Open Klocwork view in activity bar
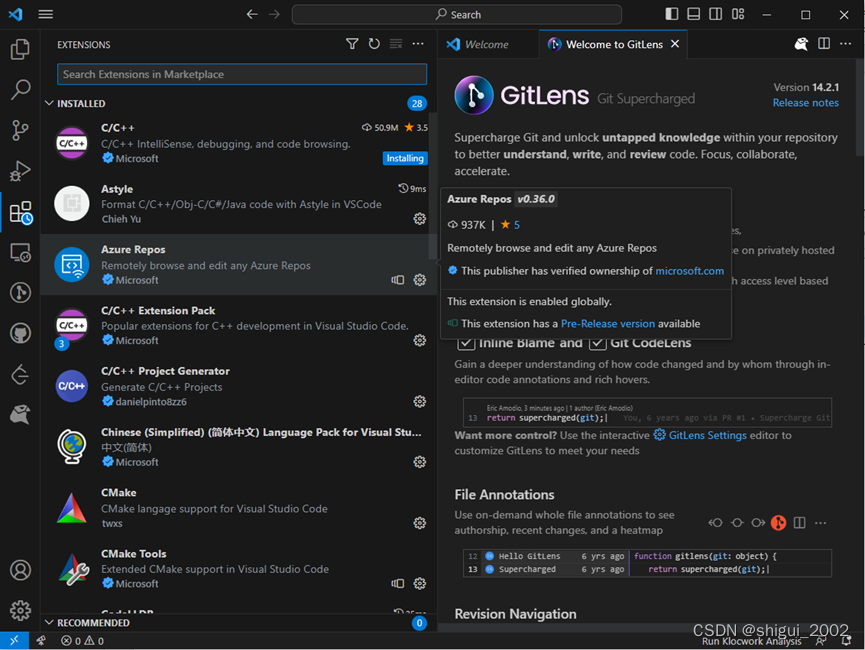This screenshot has width=865, height=650. pyautogui.click(x=20, y=414)
